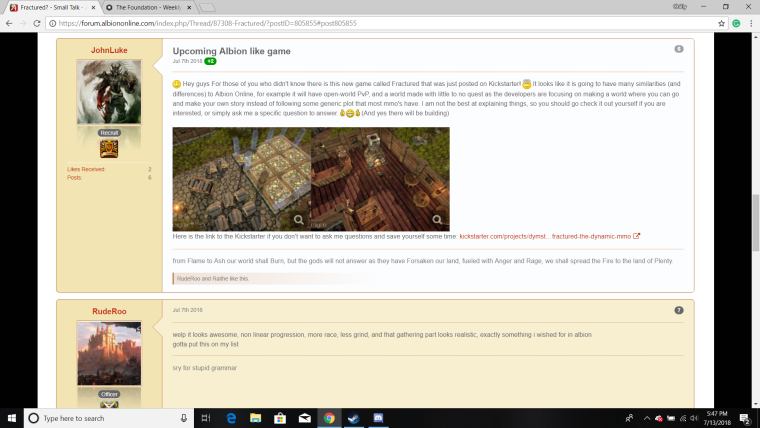Enlarge the wooden house interior screenshot

[380, 179]
